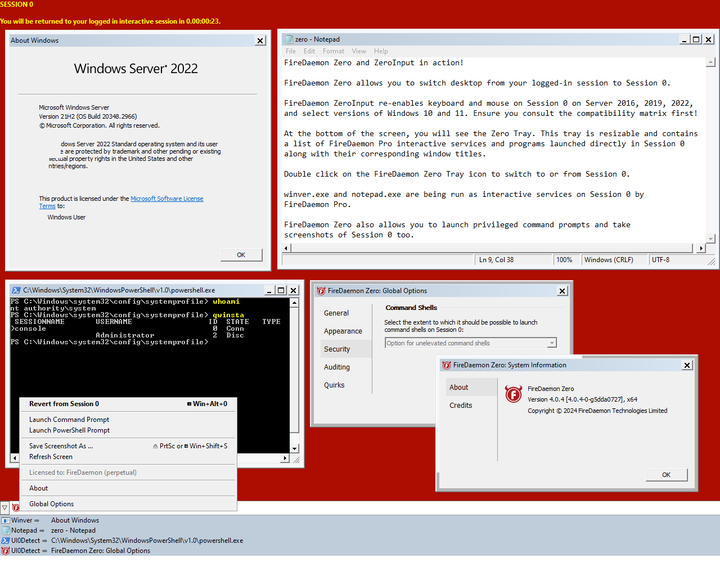
Task: Click the Notepad vertical scrollbar down arrow
Action: tap(710, 238)
